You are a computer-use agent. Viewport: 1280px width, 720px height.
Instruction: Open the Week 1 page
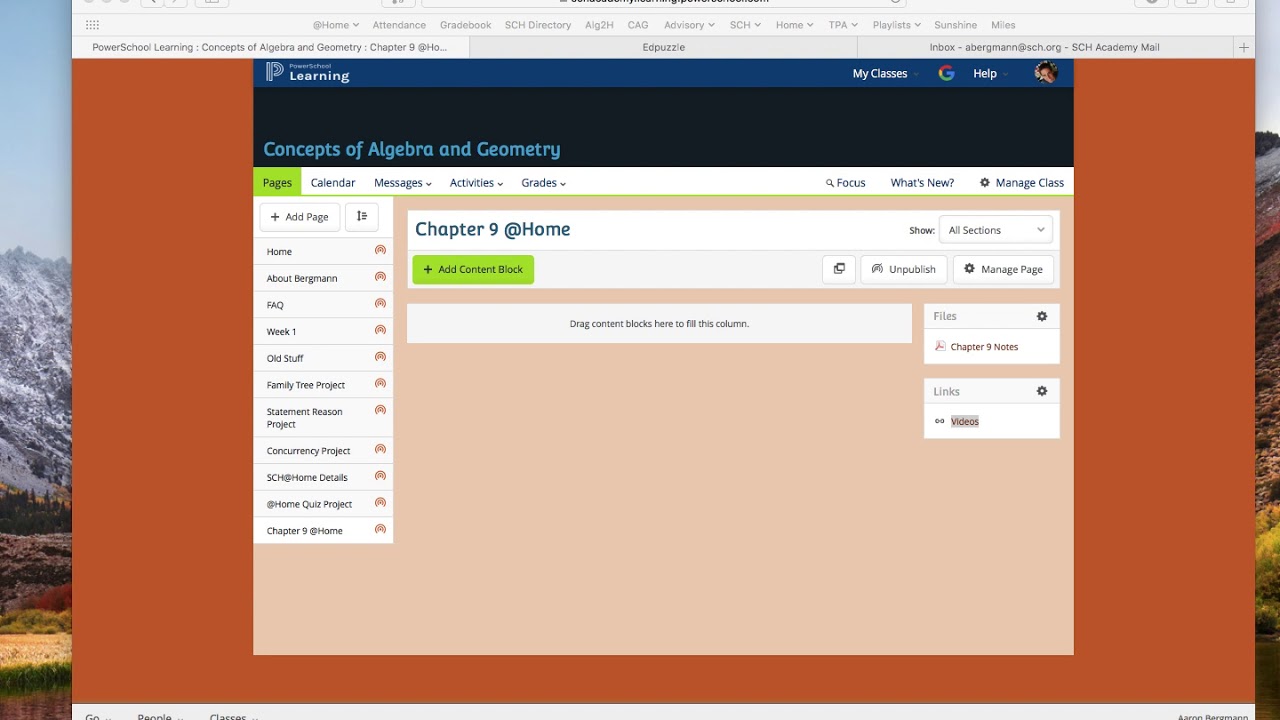[x=281, y=331]
